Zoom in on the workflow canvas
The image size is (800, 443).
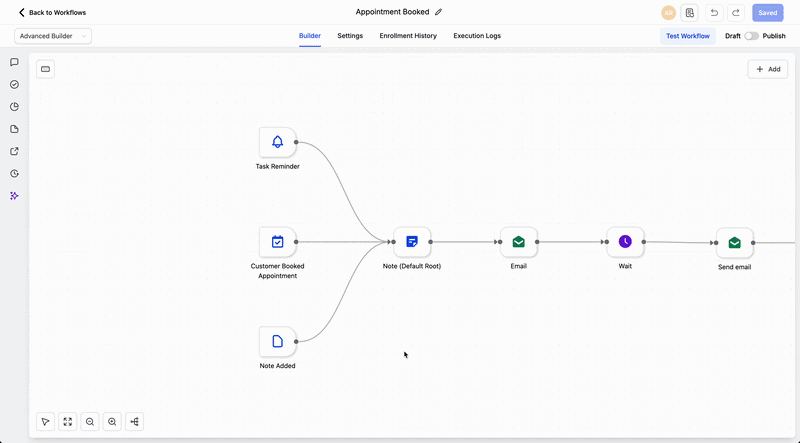coord(112,422)
